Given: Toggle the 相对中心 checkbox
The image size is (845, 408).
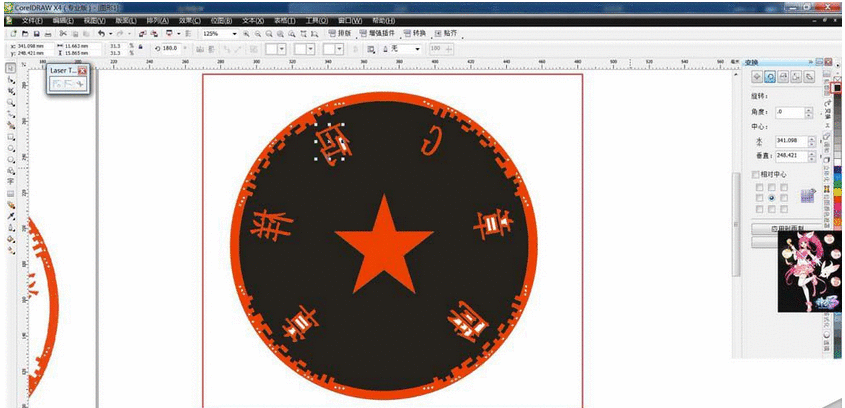Looking at the screenshot, I should (756, 175).
